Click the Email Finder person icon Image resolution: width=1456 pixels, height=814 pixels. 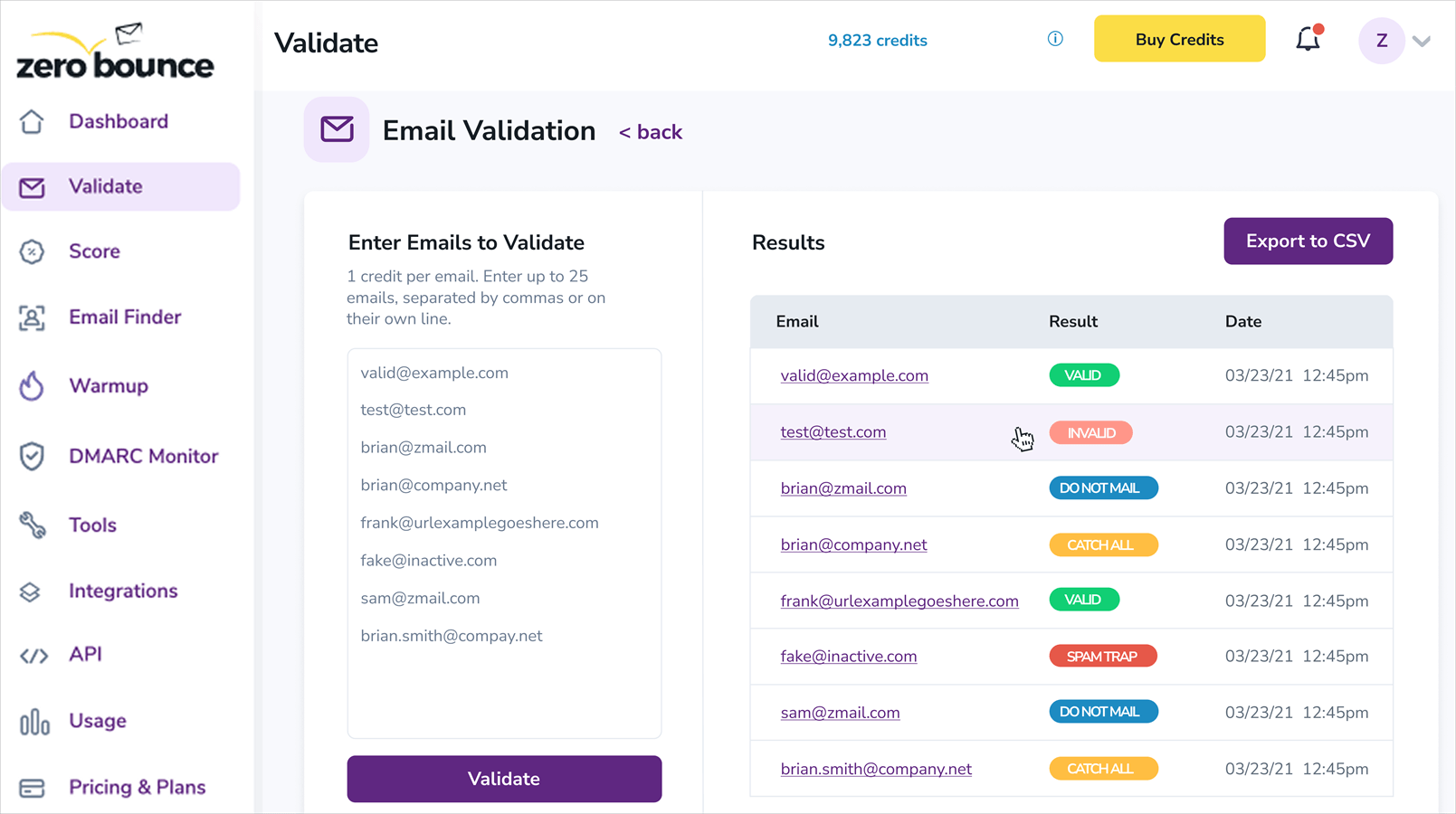click(32, 317)
